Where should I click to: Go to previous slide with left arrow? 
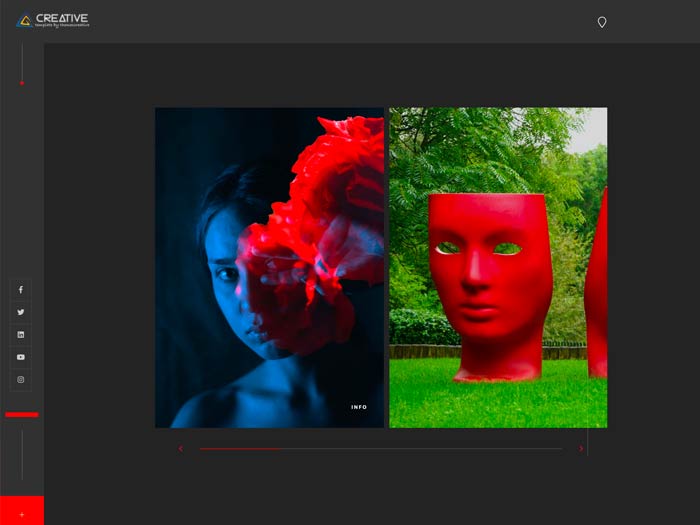tap(181, 449)
